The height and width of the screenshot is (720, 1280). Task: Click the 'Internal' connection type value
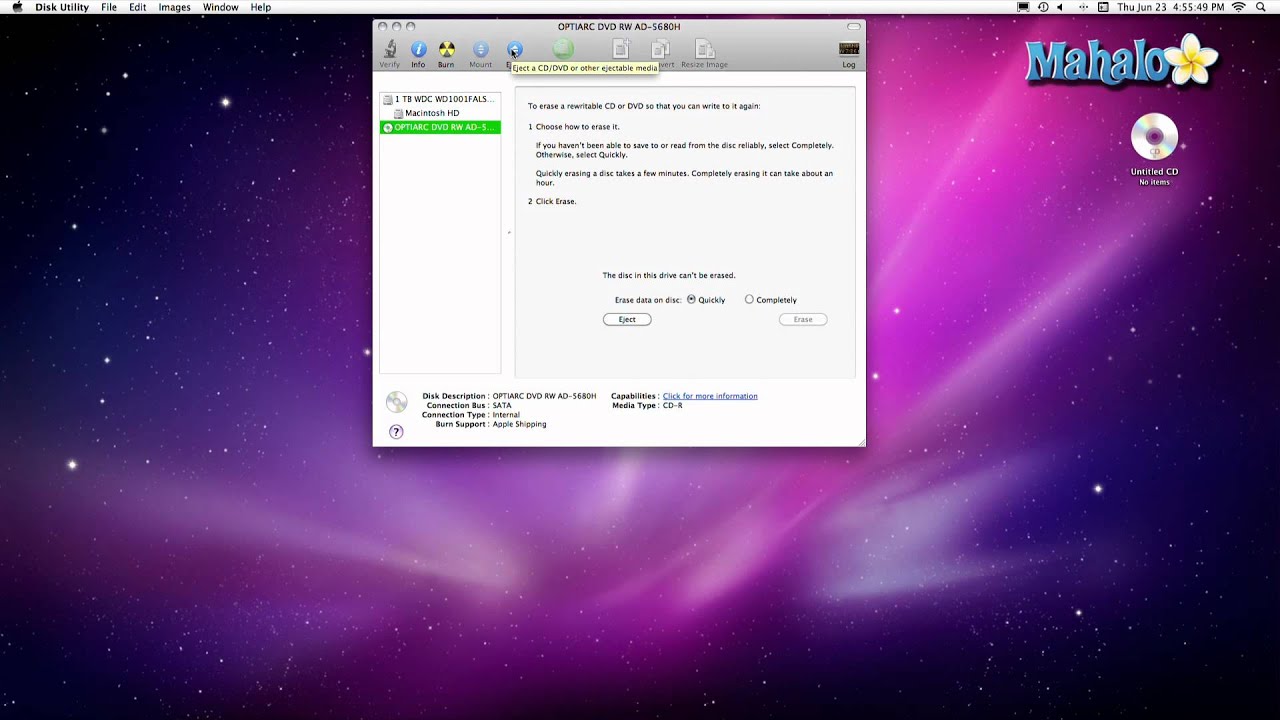point(506,414)
